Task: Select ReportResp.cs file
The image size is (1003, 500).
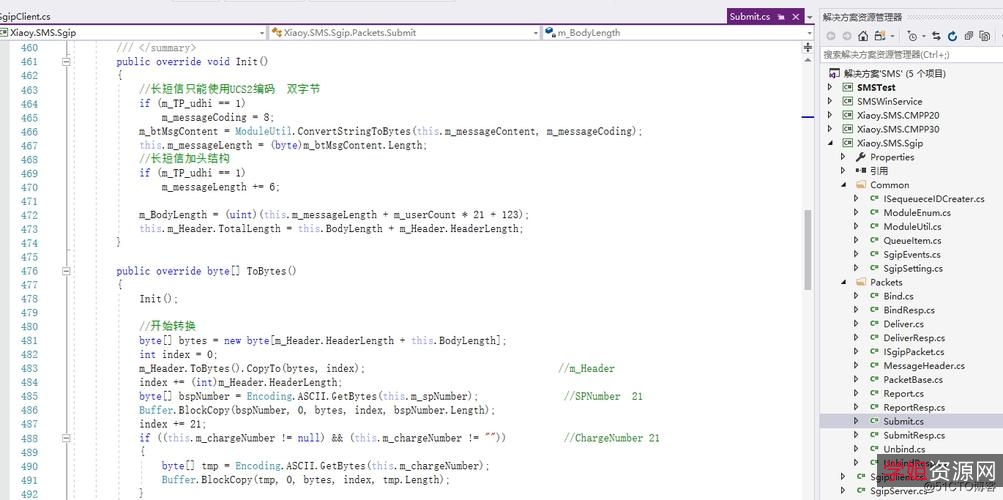Action: click(x=914, y=407)
